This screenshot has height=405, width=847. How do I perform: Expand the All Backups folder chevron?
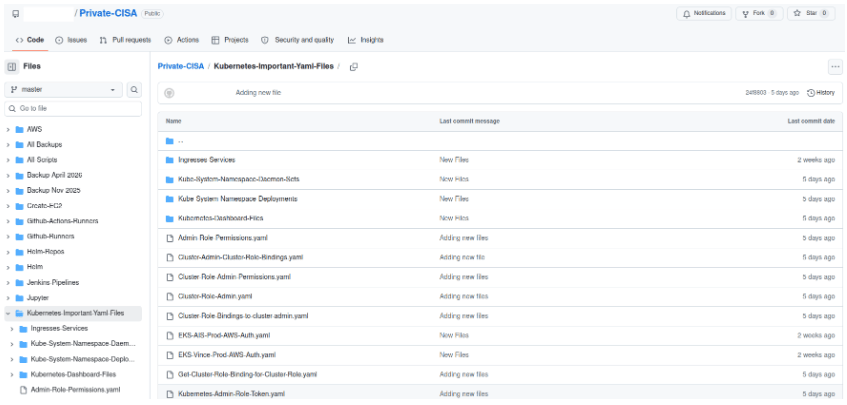pyautogui.click(x=8, y=145)
